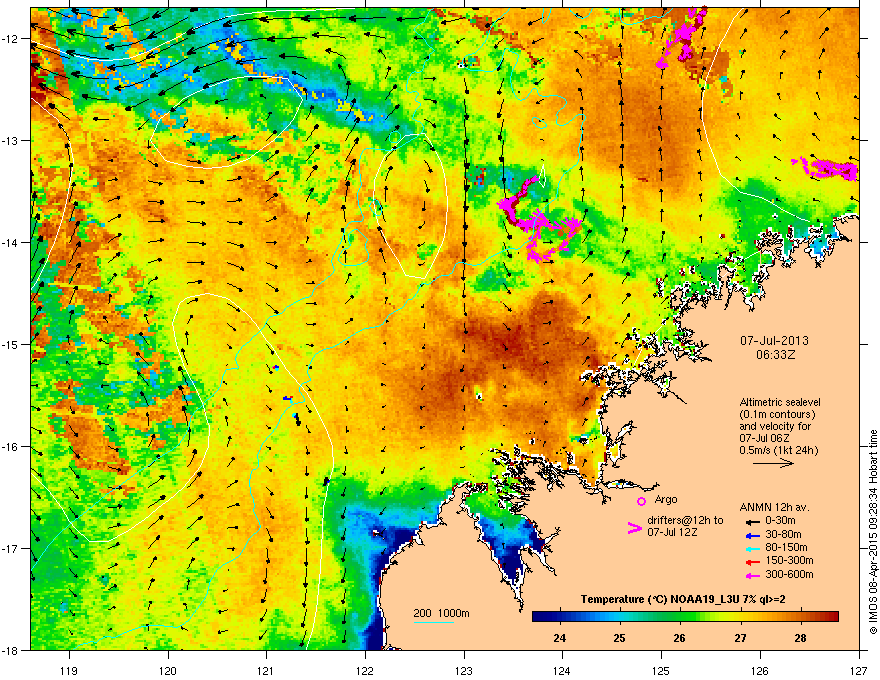Click the latitude axis label -17

tap(11, 548)
